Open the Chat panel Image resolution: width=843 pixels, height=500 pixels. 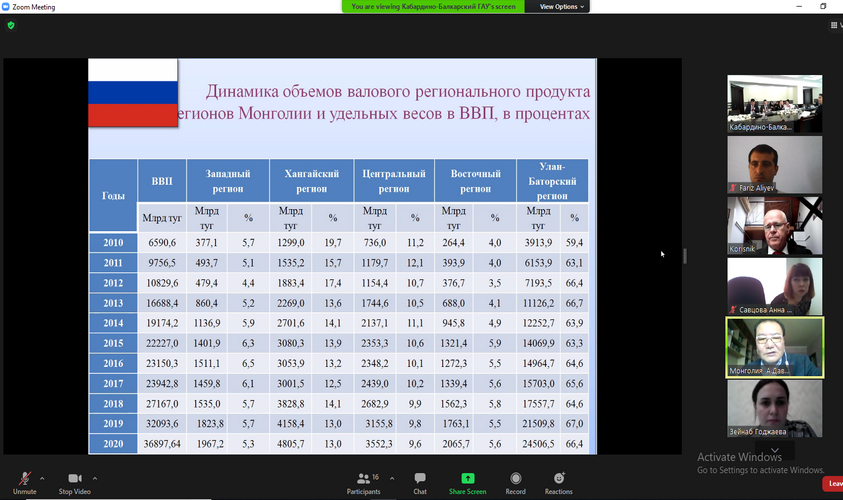pos(420,481)
